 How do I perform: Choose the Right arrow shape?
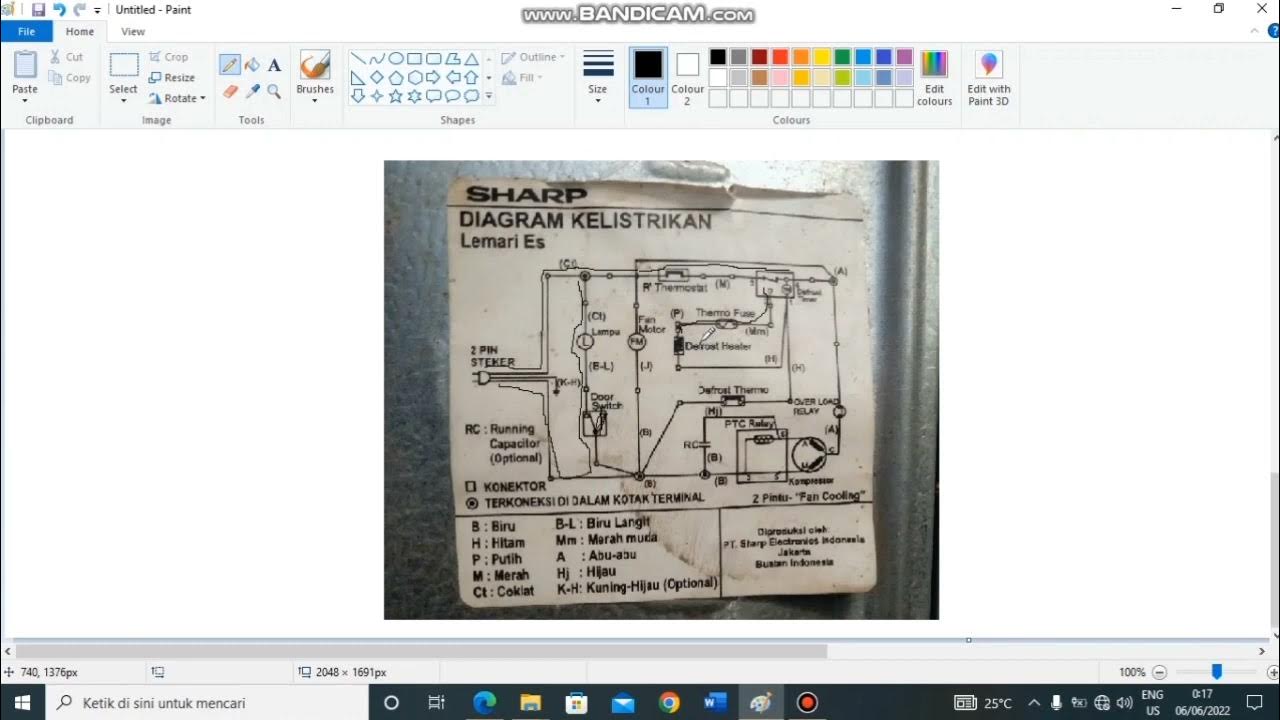433,77
